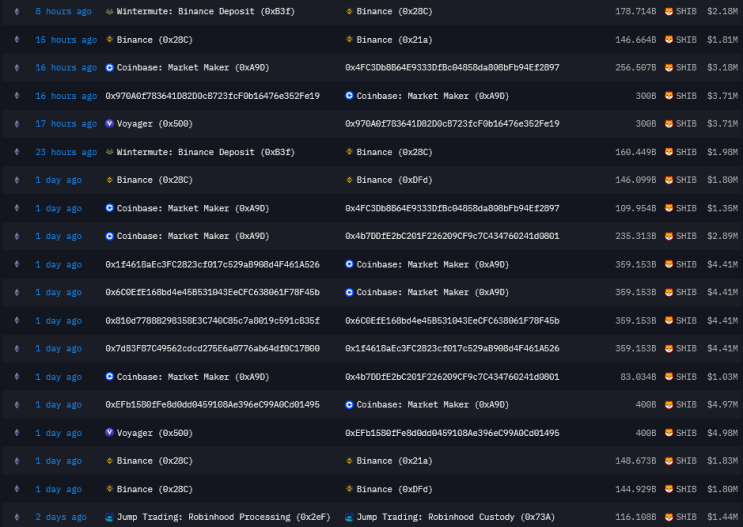
Task: Click the Coinbase logo in the 109.954B row
Action: tap(109, 208)
